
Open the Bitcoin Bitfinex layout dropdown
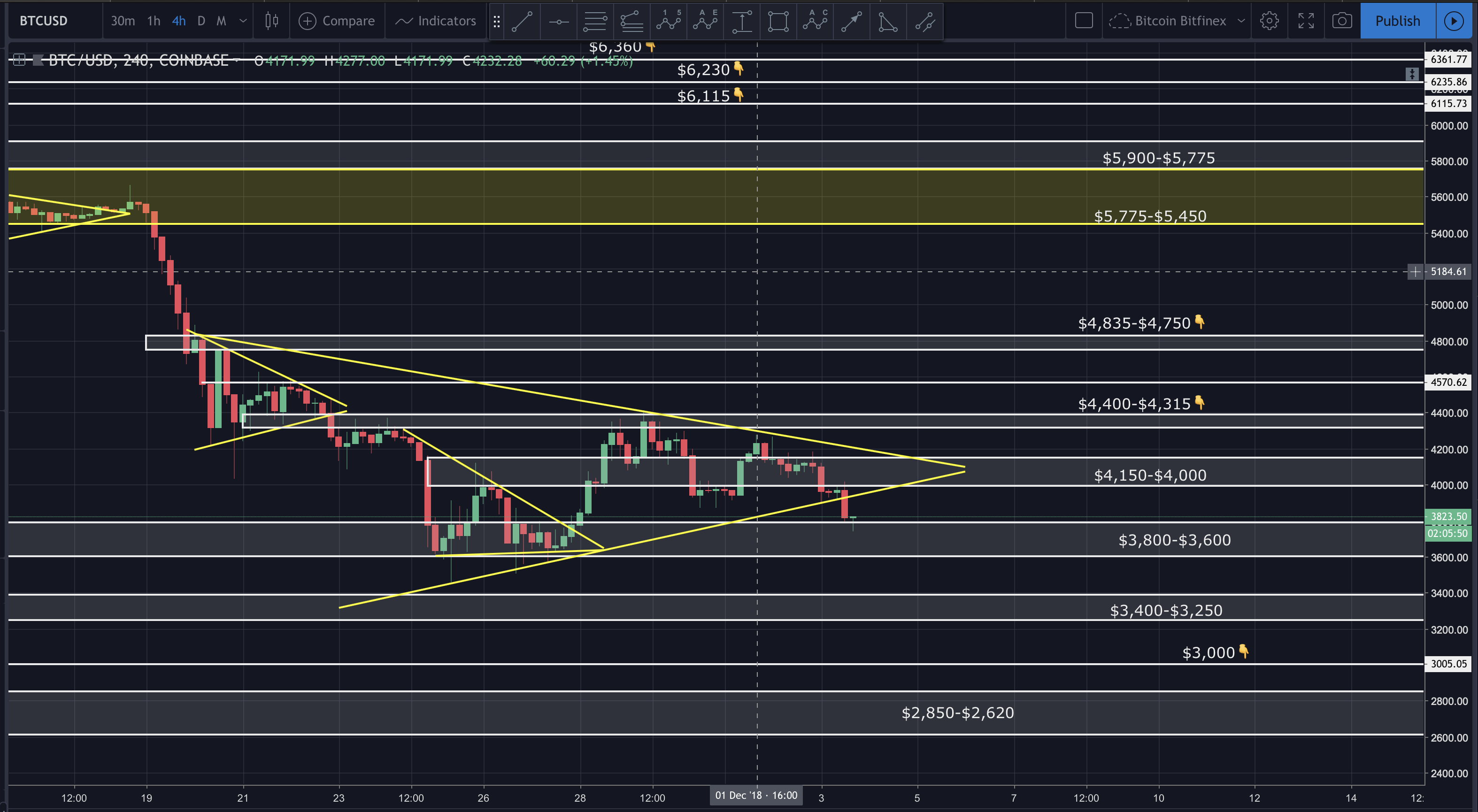[x=1241, y=21]
